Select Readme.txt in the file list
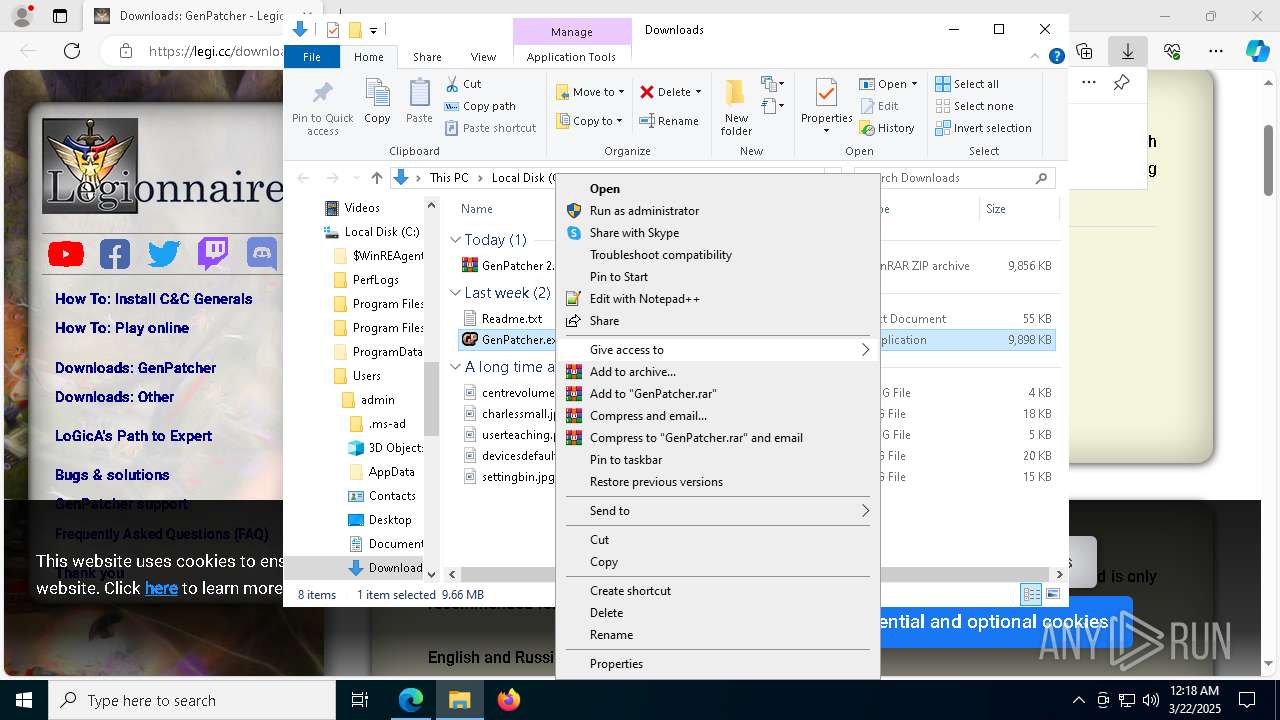This screenshot has width=1280, height=720. pyautogui.click(x=511, y=319)
